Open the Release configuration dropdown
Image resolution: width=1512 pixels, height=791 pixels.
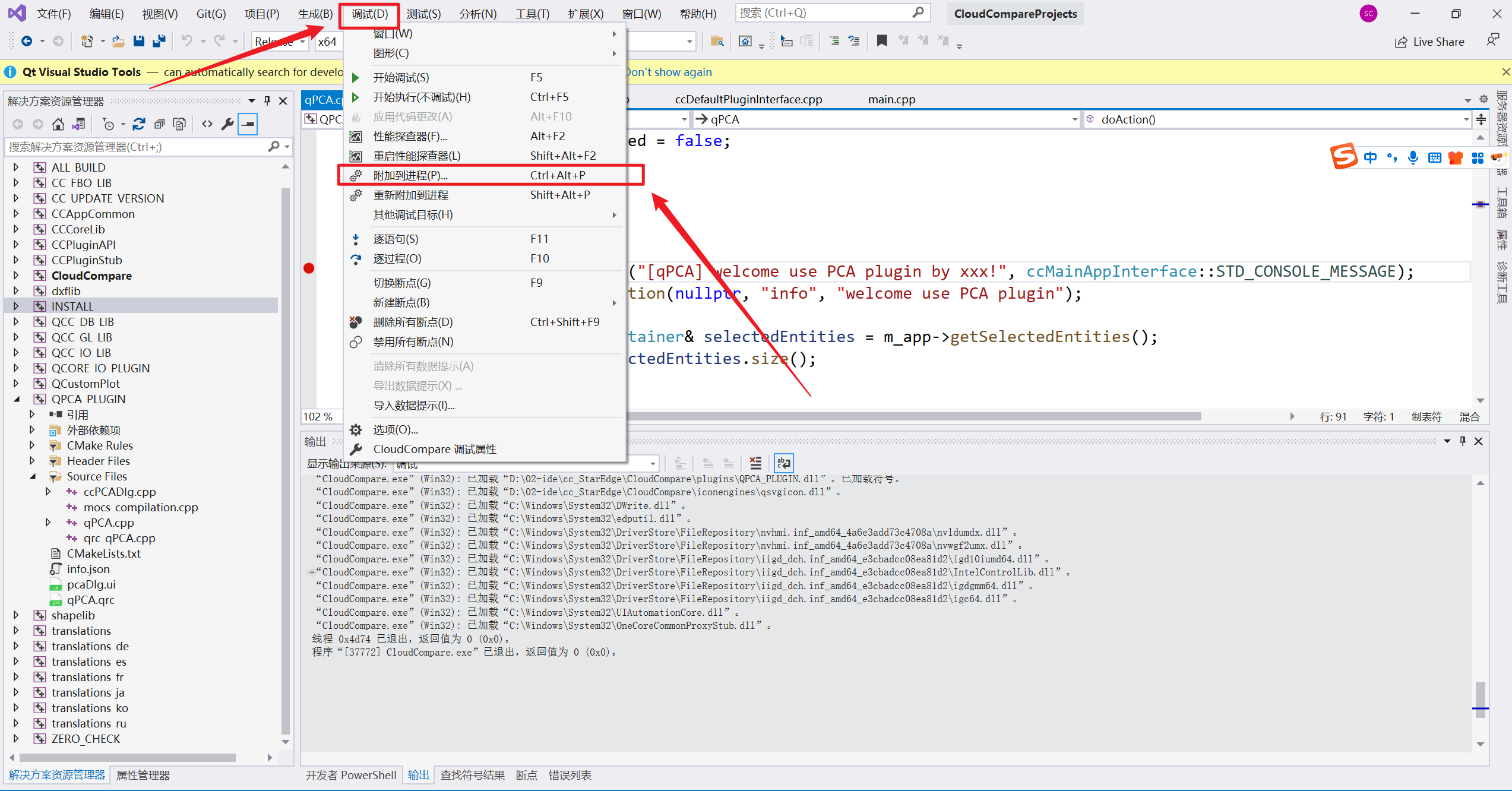279,42
